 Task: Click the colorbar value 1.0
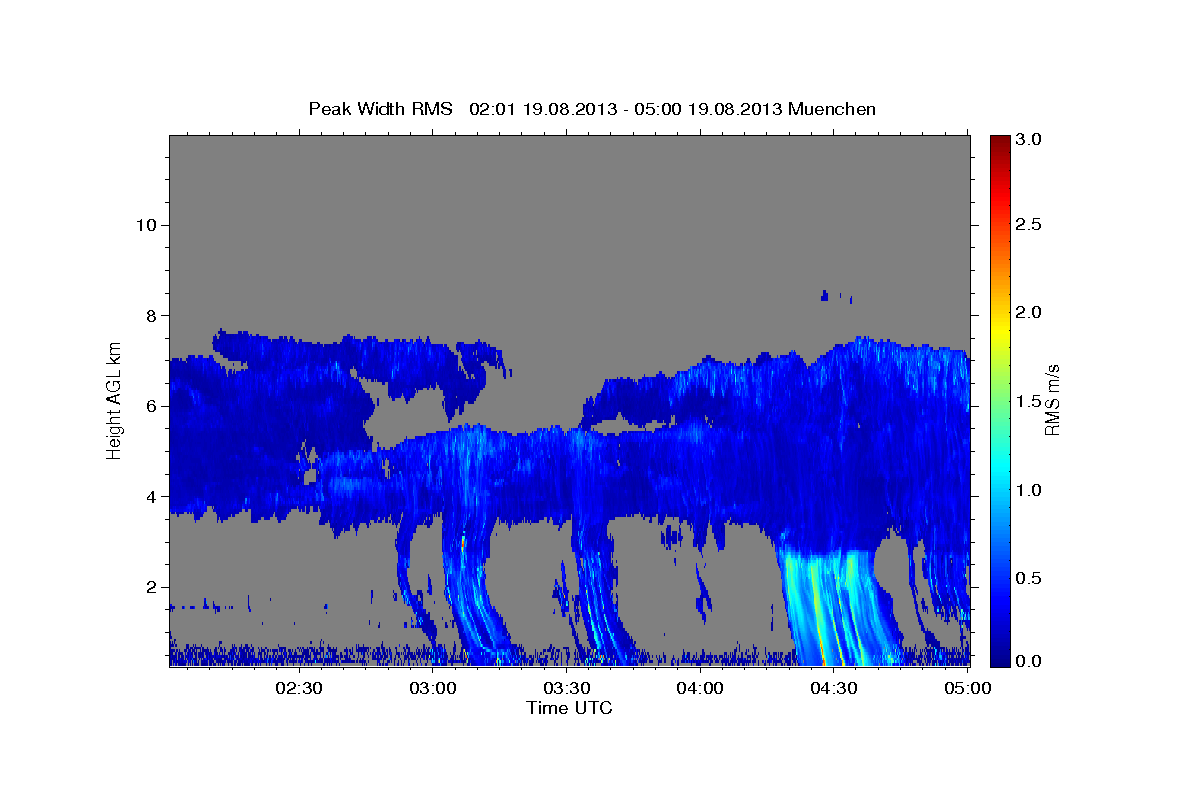pos(1030,490)
